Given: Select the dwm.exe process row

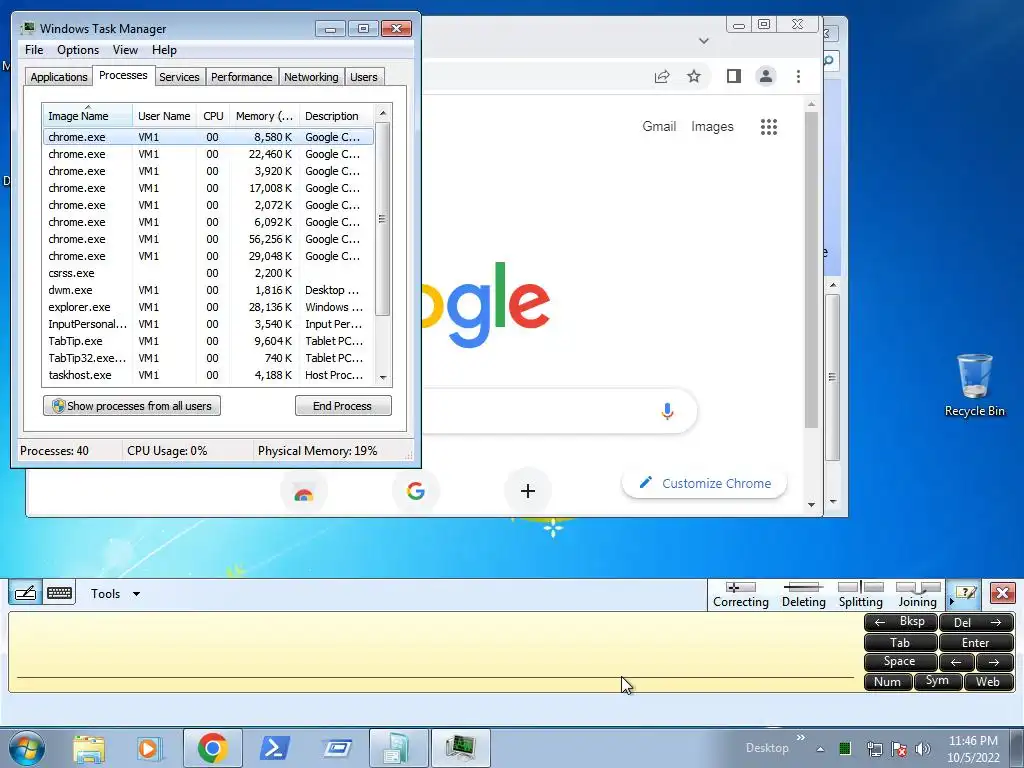Looking at the screenshot, I should coord(208,290).
